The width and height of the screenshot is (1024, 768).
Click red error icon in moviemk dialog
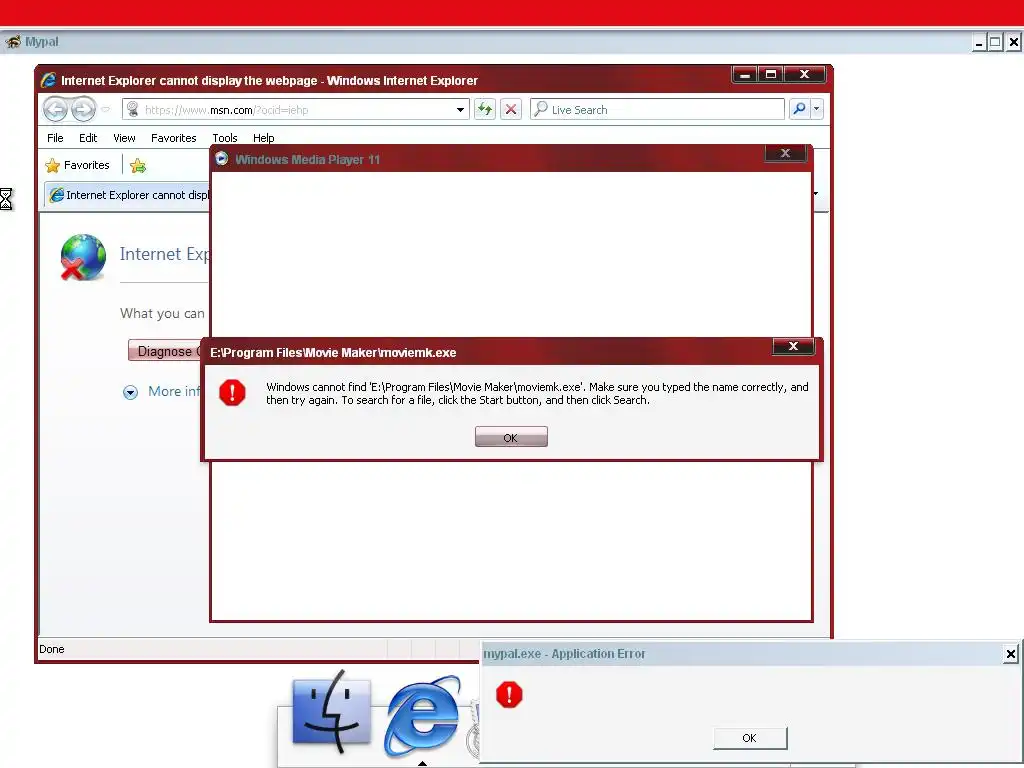point(232,392)
